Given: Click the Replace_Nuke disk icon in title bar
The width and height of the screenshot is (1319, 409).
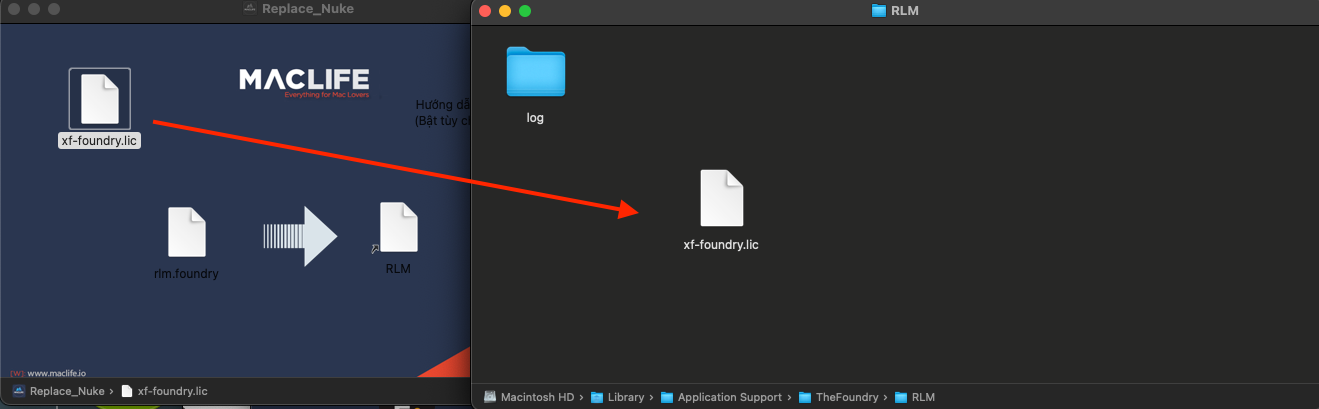Looking at the screenshot, I should click(249, 9).
